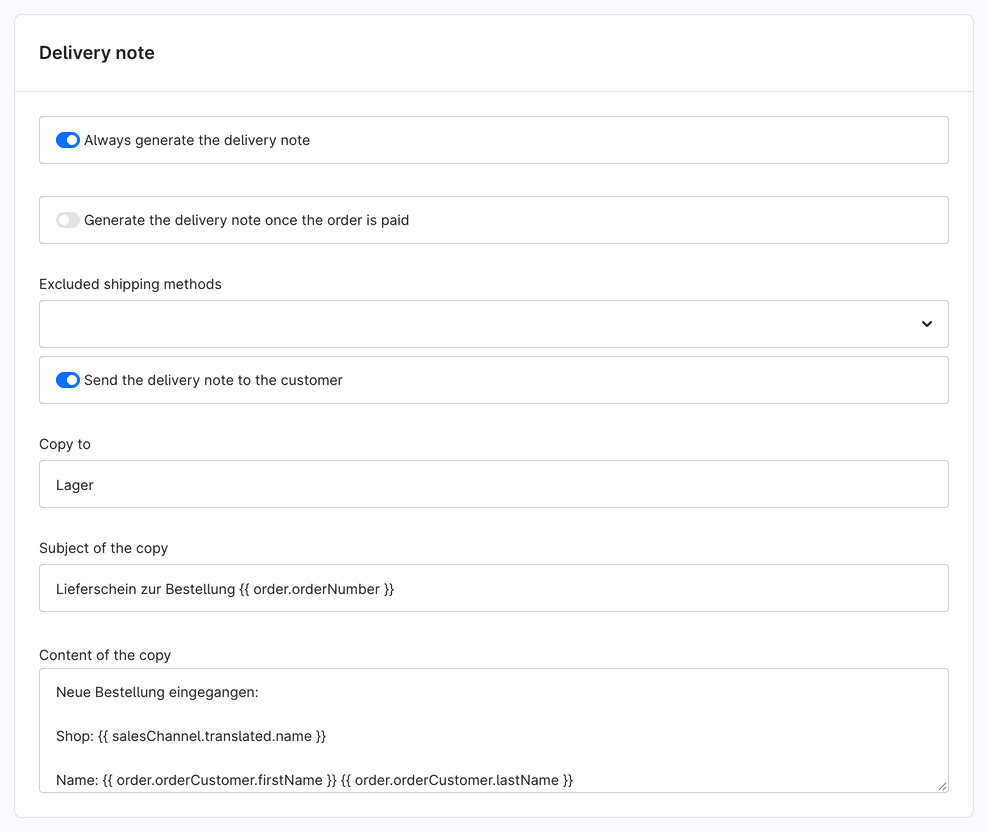The height and width of the screenshot is (832, 988).
Task: Click the Delivery note card heading
Action: 97,53
